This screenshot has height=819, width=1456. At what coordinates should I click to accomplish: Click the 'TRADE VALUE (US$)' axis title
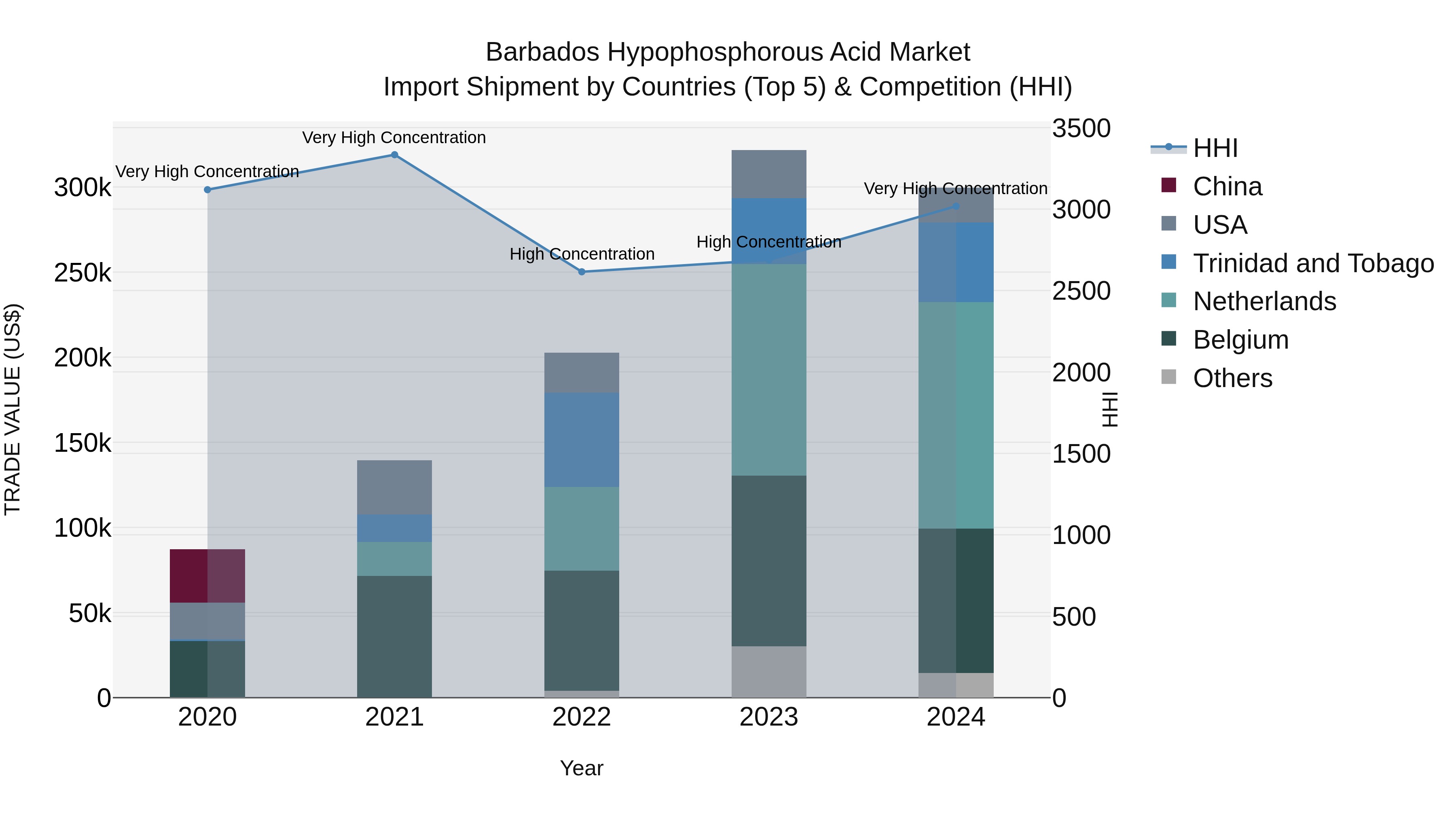point(13,410)
